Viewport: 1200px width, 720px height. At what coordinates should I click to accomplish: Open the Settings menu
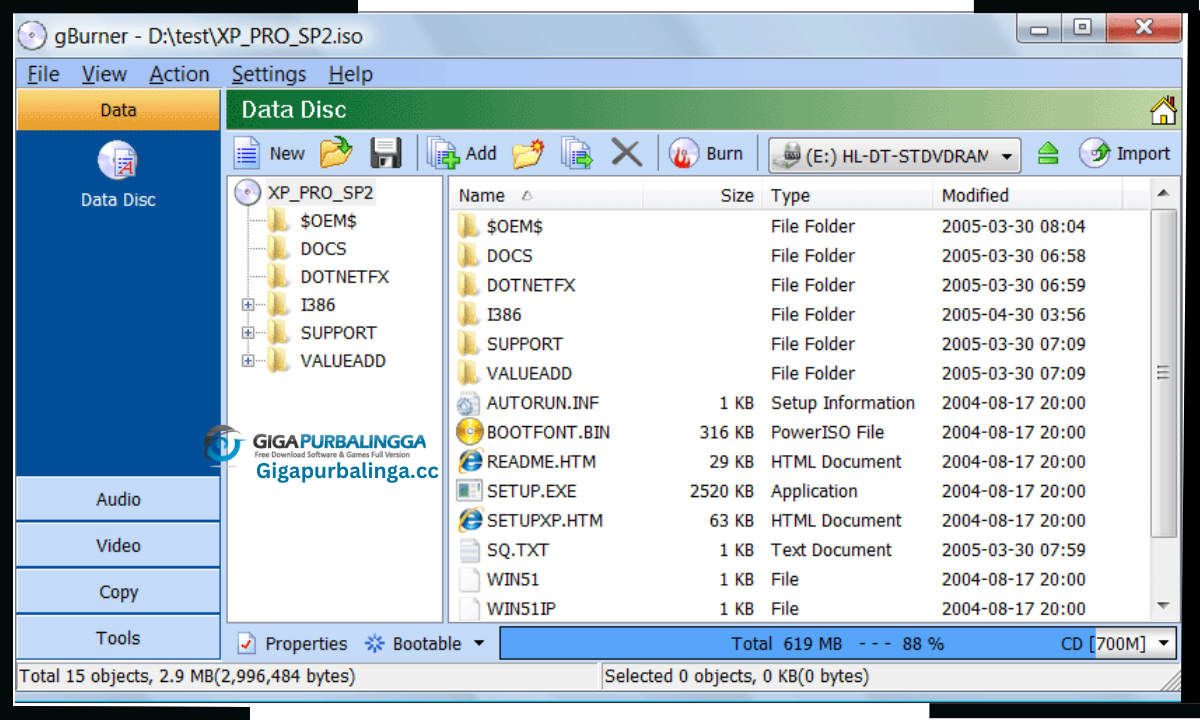tap(269, 74)
